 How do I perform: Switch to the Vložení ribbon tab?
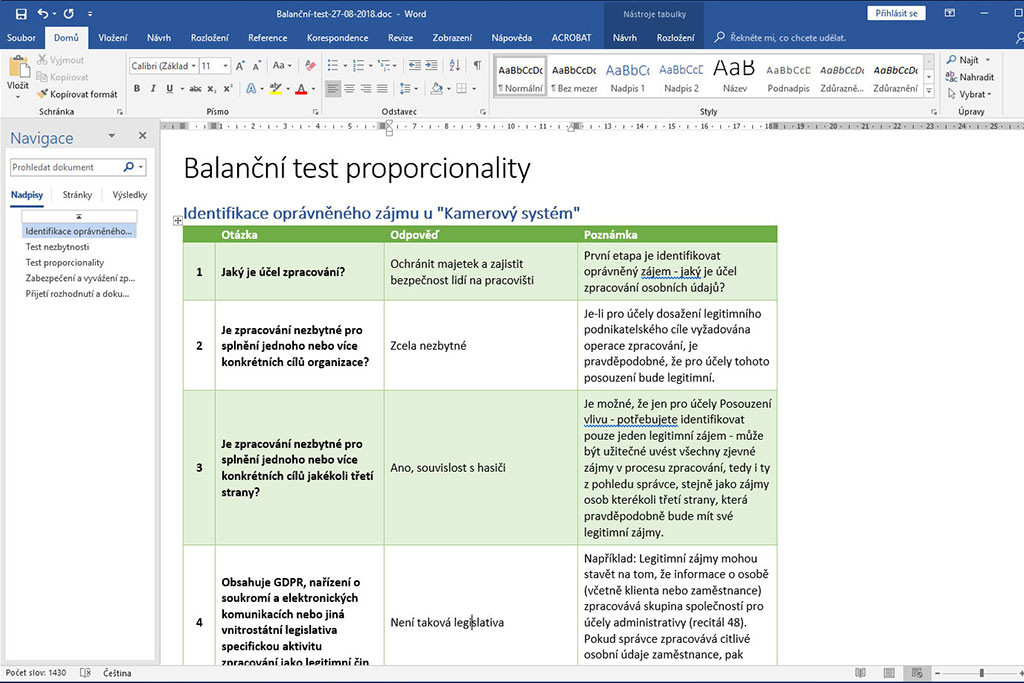click(113, 38)
